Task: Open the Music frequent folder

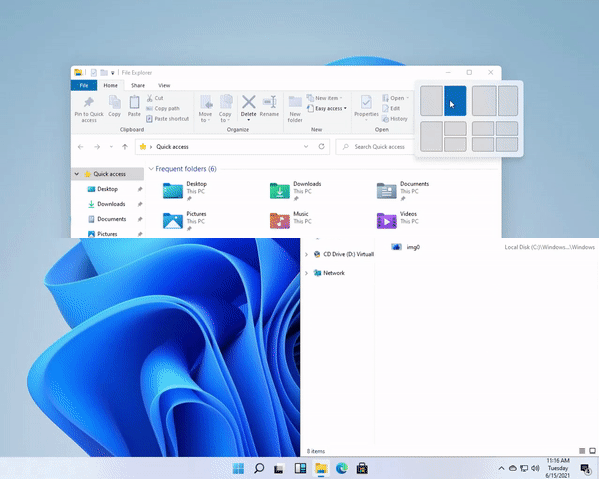Action: tap(291, 221)
